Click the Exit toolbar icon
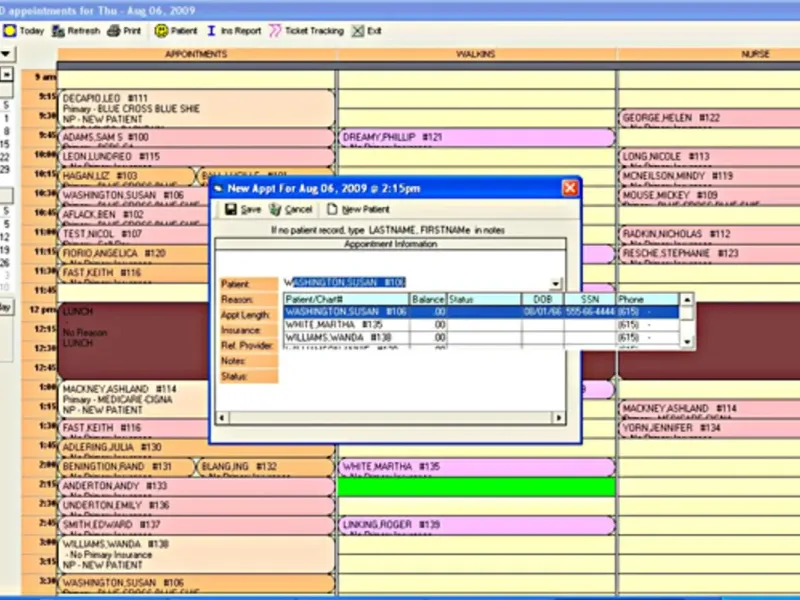This screenshot has height=600, width=800. pyautogui.click(x=358, y=31)
